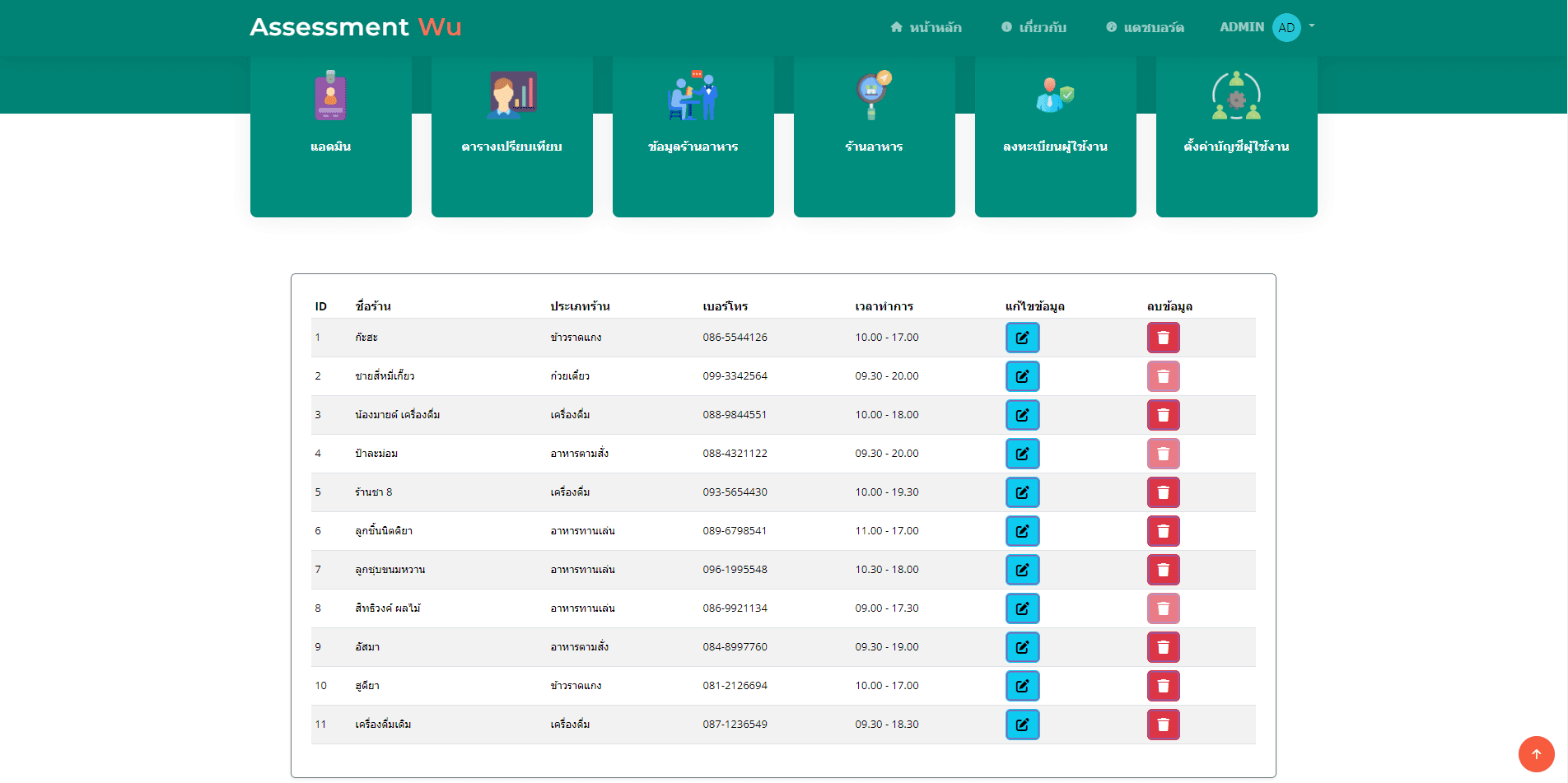Edit the ร้านชา 8 shop entry
Viewport: 1568px width, 783px height.
pos(1022,492)
